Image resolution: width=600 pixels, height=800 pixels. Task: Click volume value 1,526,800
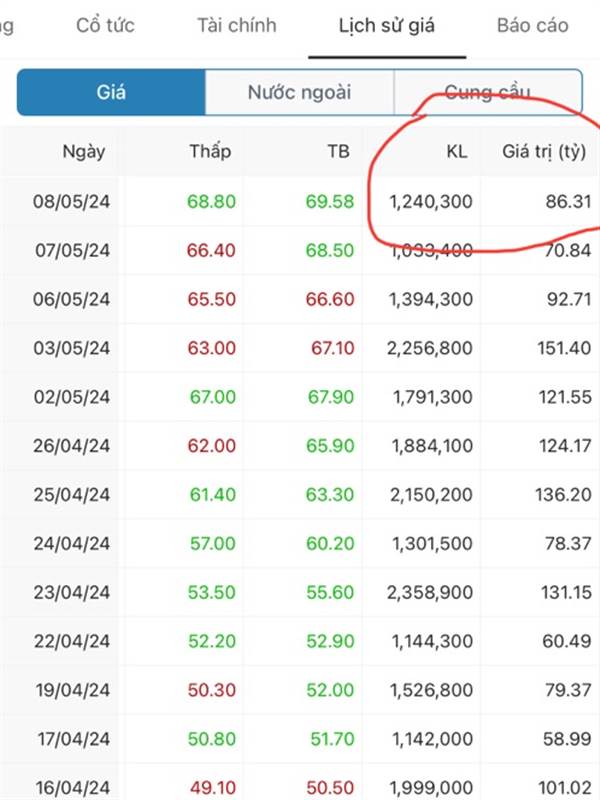(431, 690)
